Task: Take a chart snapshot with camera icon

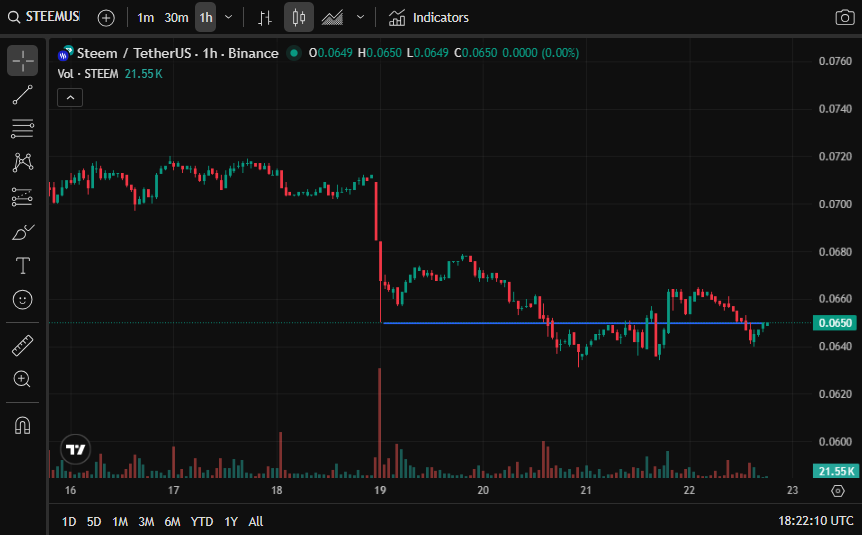Action: point(844,18)
